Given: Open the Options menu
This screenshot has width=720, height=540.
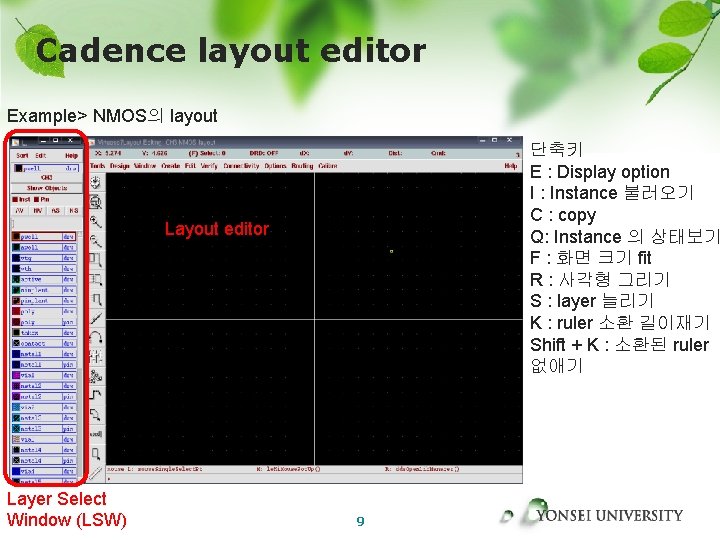Looking at the screenshot, I should point(275,166).
